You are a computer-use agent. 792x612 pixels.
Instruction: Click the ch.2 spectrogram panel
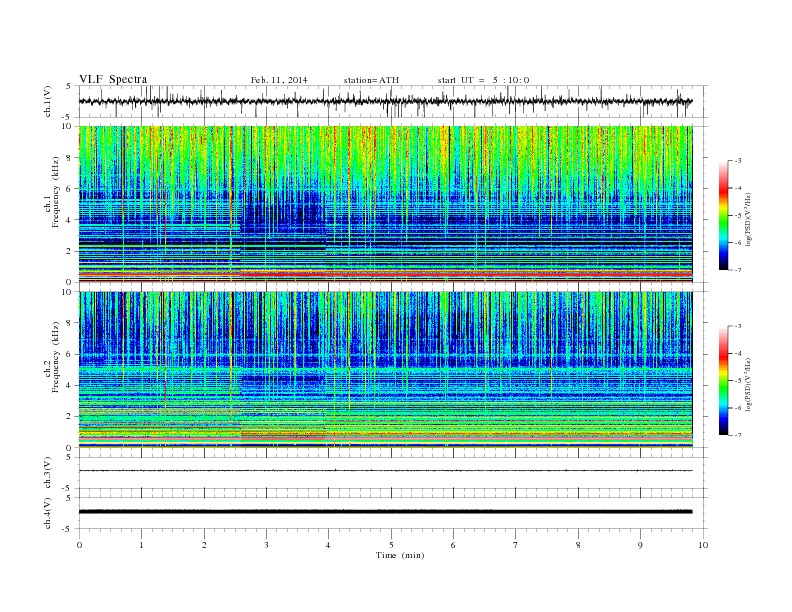coord(385,369)
